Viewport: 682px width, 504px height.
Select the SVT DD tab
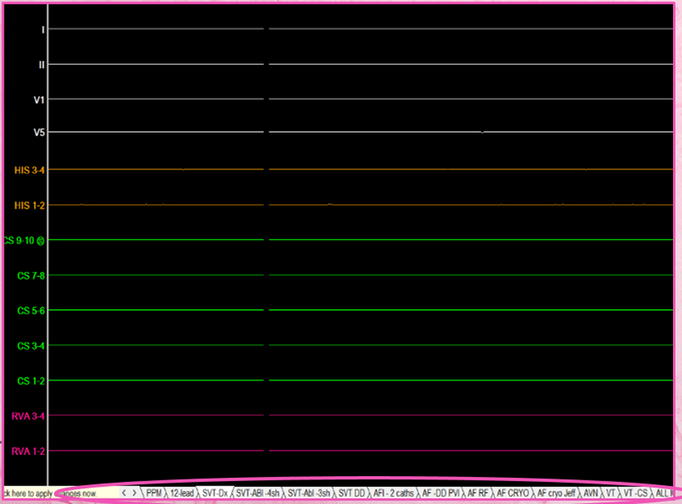[351, 493]
